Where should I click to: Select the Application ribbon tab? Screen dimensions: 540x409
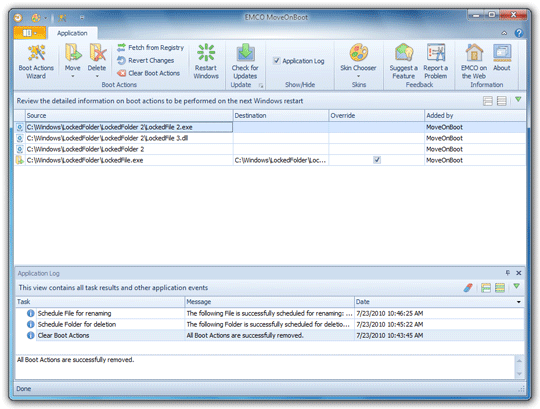coord(72,33)
